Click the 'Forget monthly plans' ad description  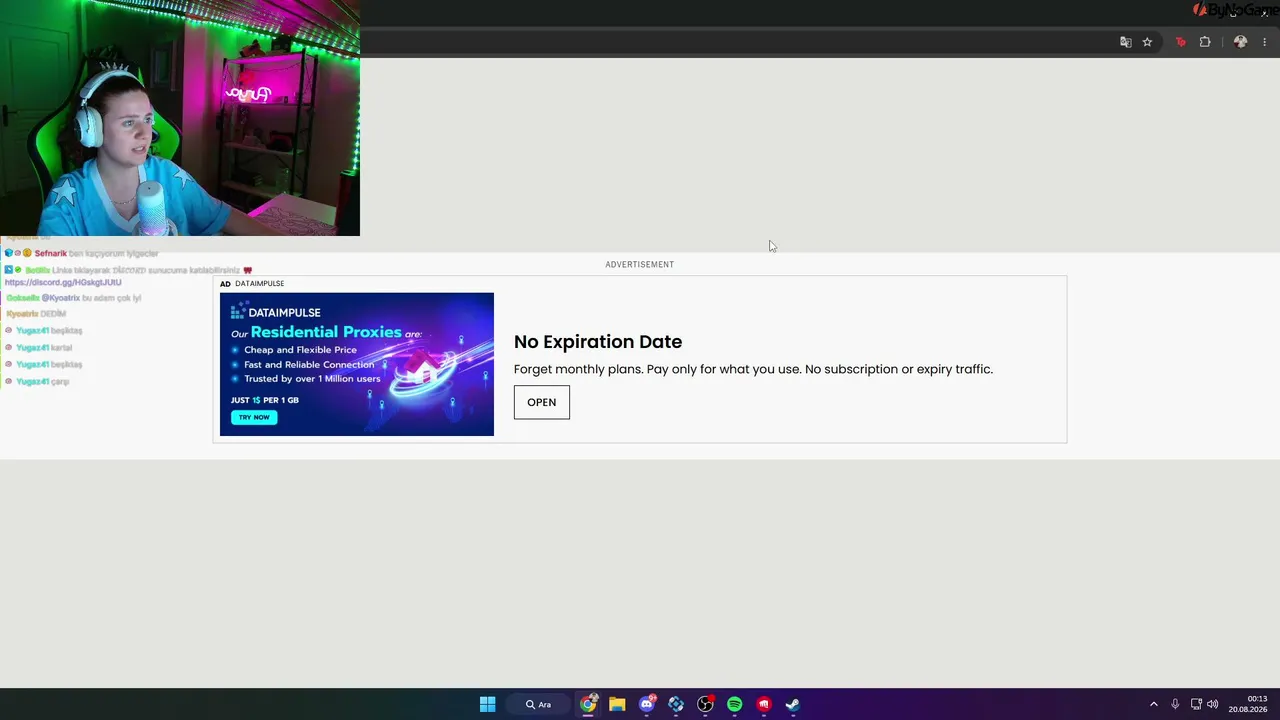pos(753,369)
